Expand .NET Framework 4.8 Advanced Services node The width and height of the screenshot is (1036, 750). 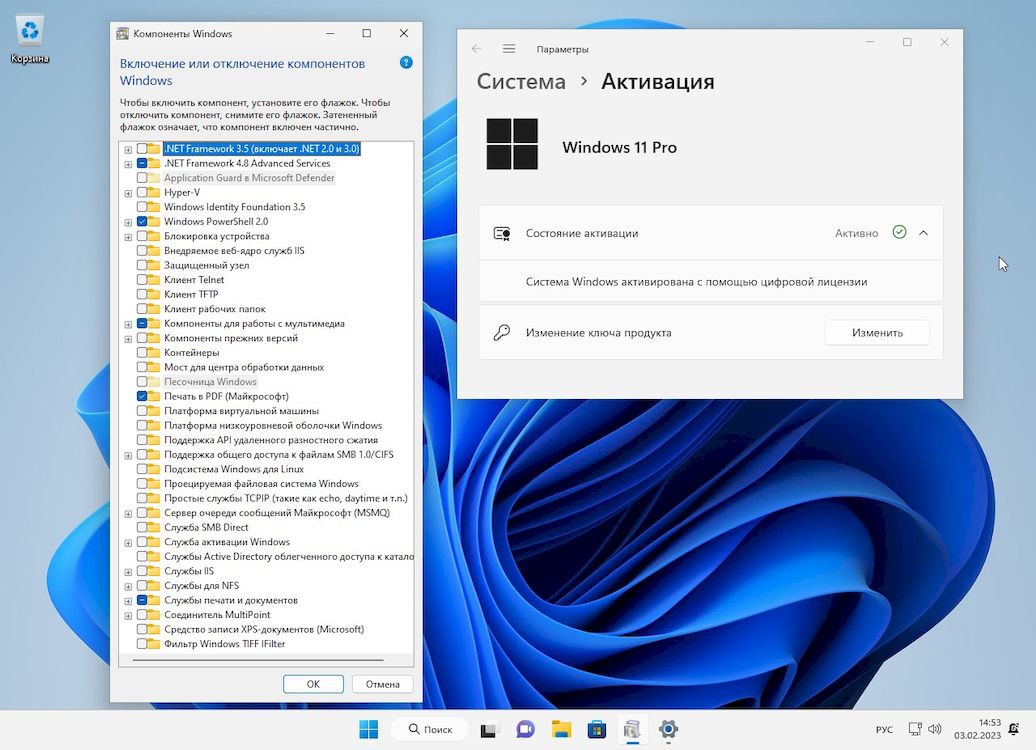[128, 164]
